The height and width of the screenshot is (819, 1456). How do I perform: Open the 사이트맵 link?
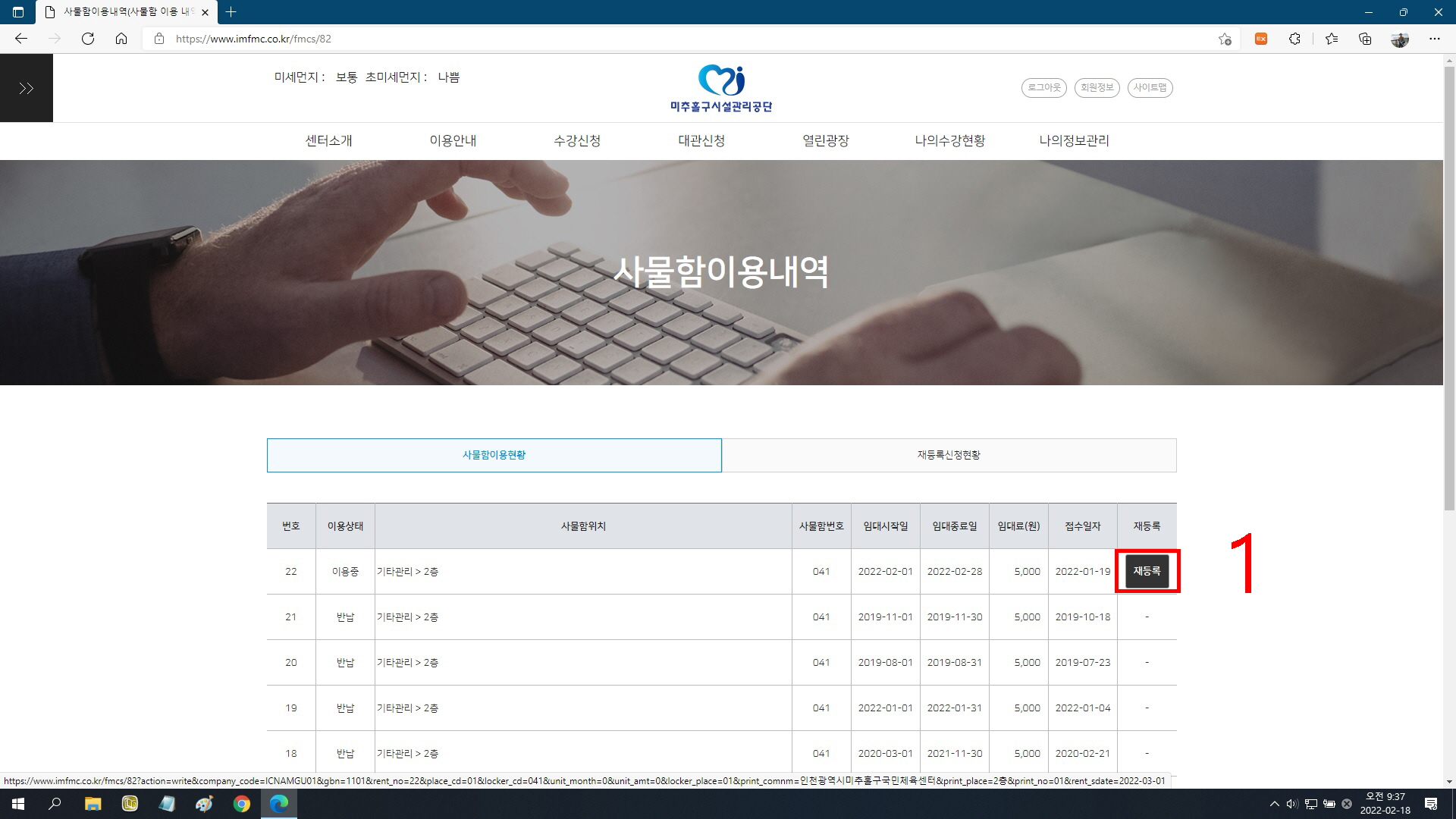1150,88
